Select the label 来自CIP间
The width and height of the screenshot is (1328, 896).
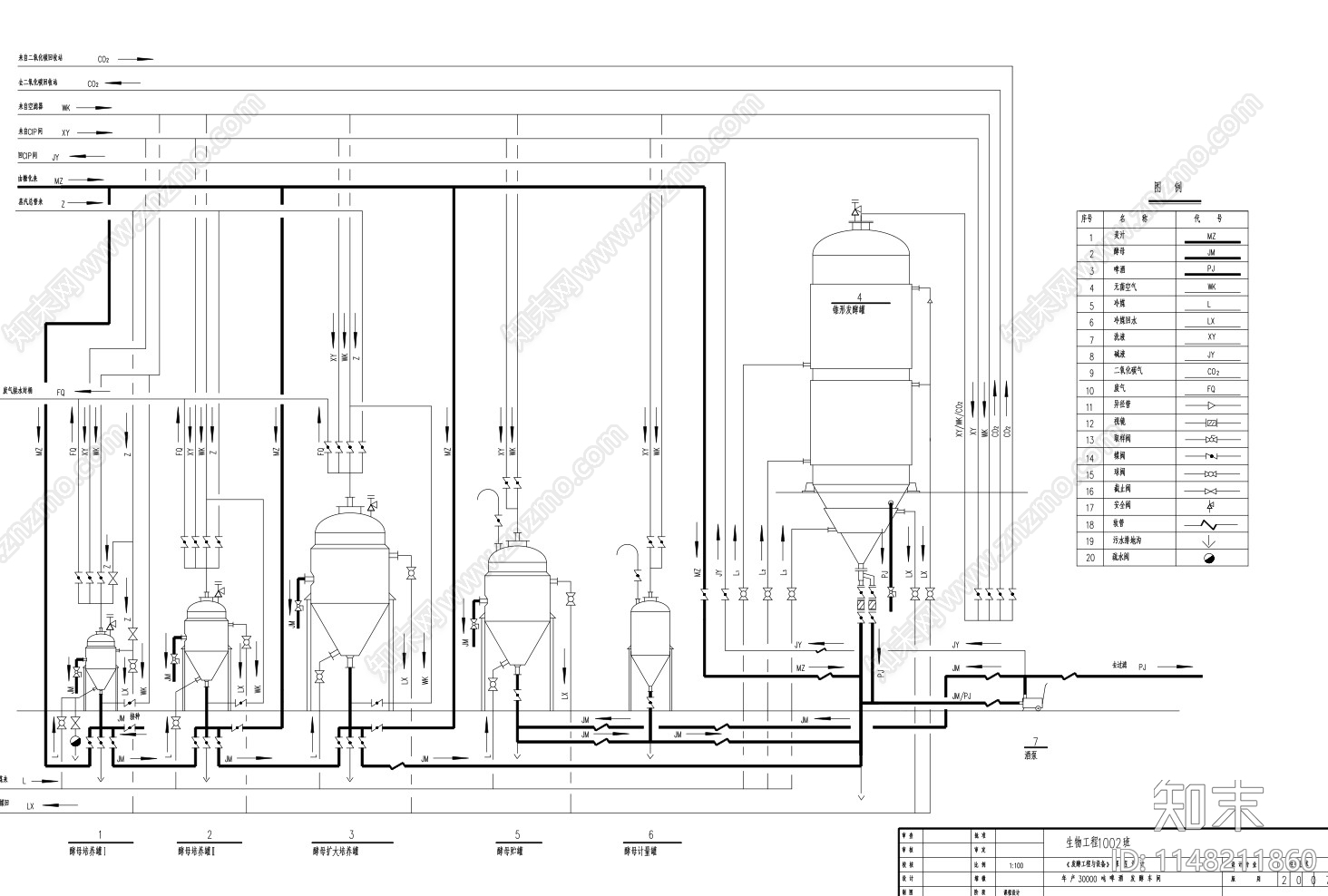click(x=31, y=131)
